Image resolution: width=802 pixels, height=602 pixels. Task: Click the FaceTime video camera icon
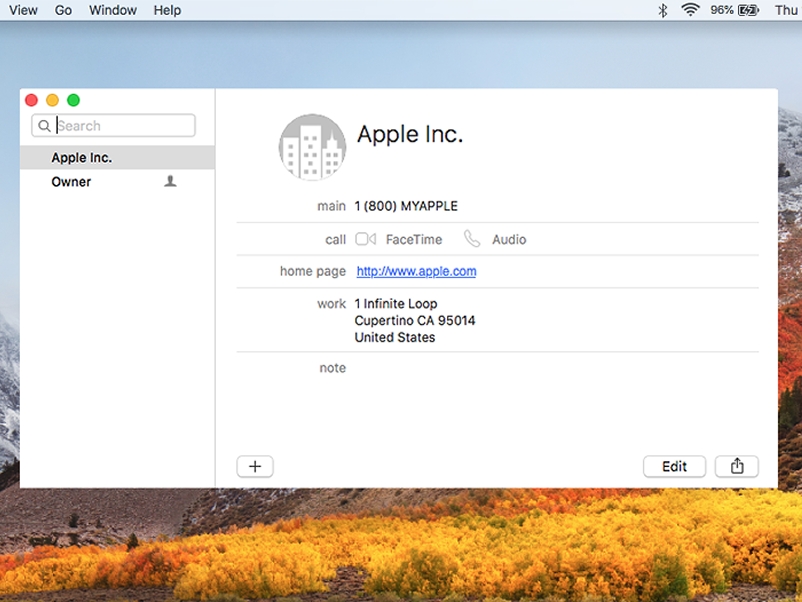[x=366, y=239]
